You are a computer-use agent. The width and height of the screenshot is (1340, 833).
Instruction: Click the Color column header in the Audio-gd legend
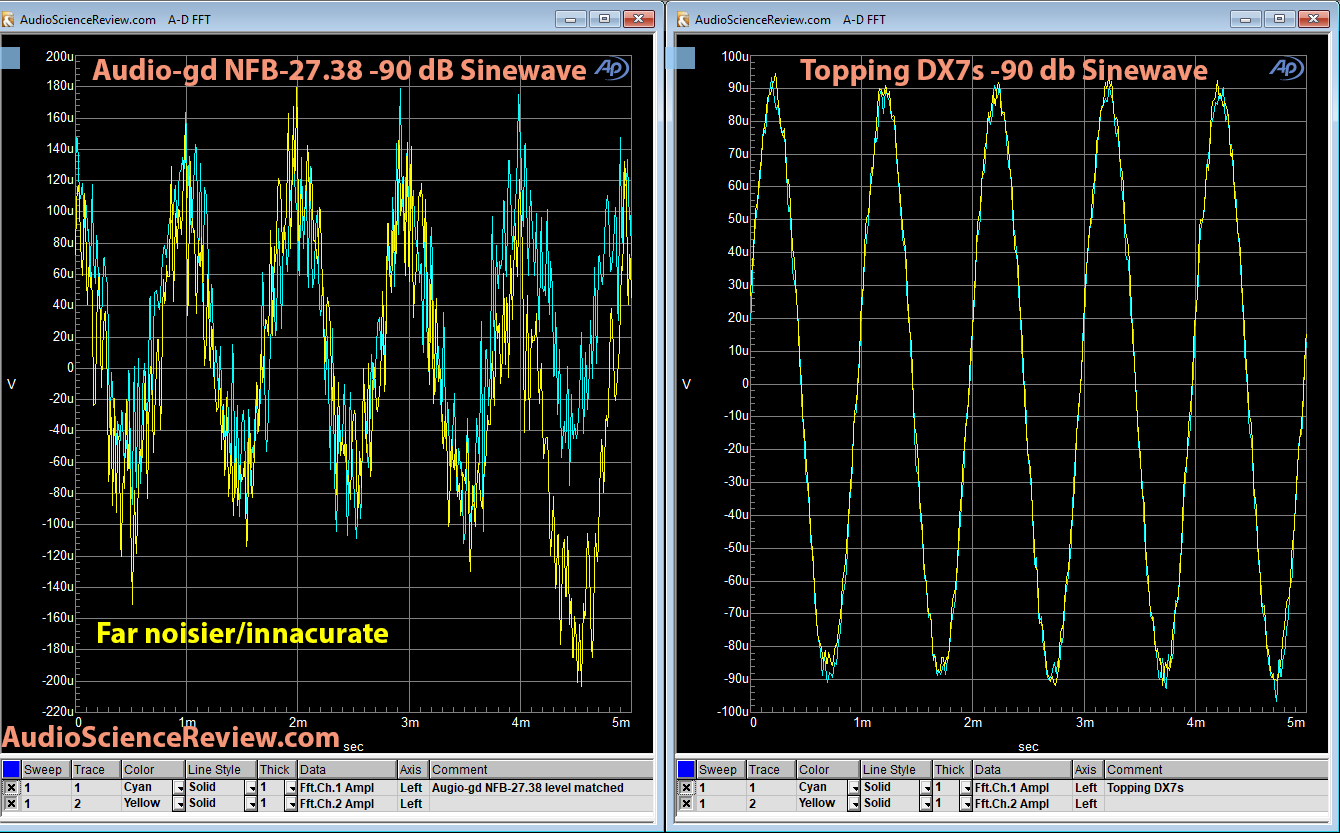pyautogui.click(x=154, y=770)
